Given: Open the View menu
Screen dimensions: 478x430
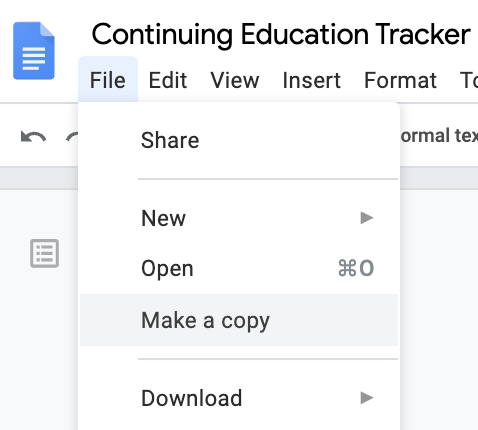Looking at the screenshot, I should (x=235, y=80).
